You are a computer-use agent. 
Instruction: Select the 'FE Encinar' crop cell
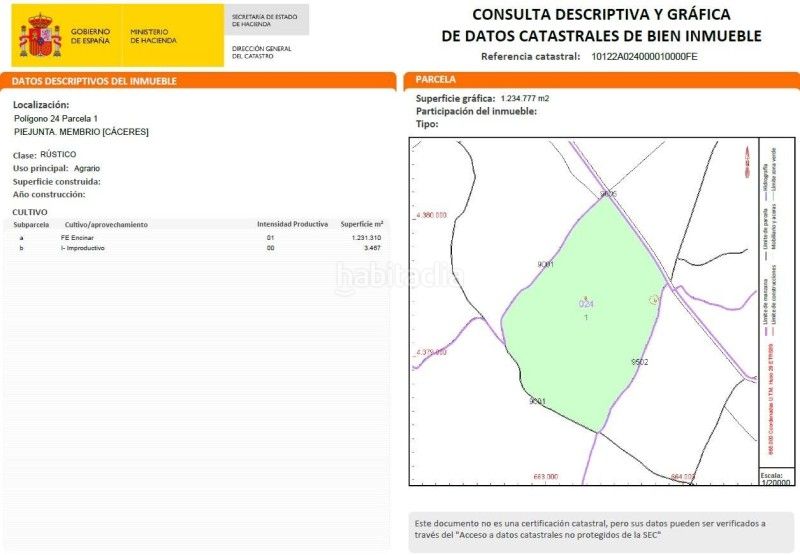point(77,238)
